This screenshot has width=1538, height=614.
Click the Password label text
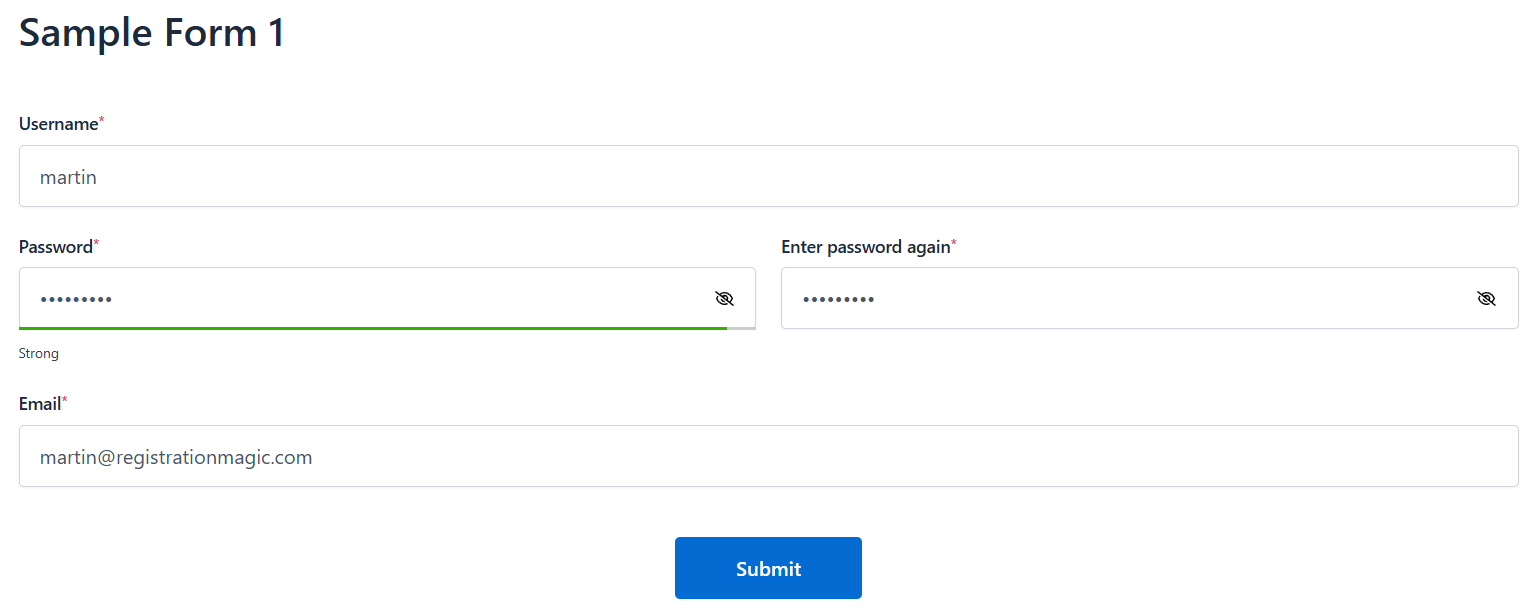[55, 247]
